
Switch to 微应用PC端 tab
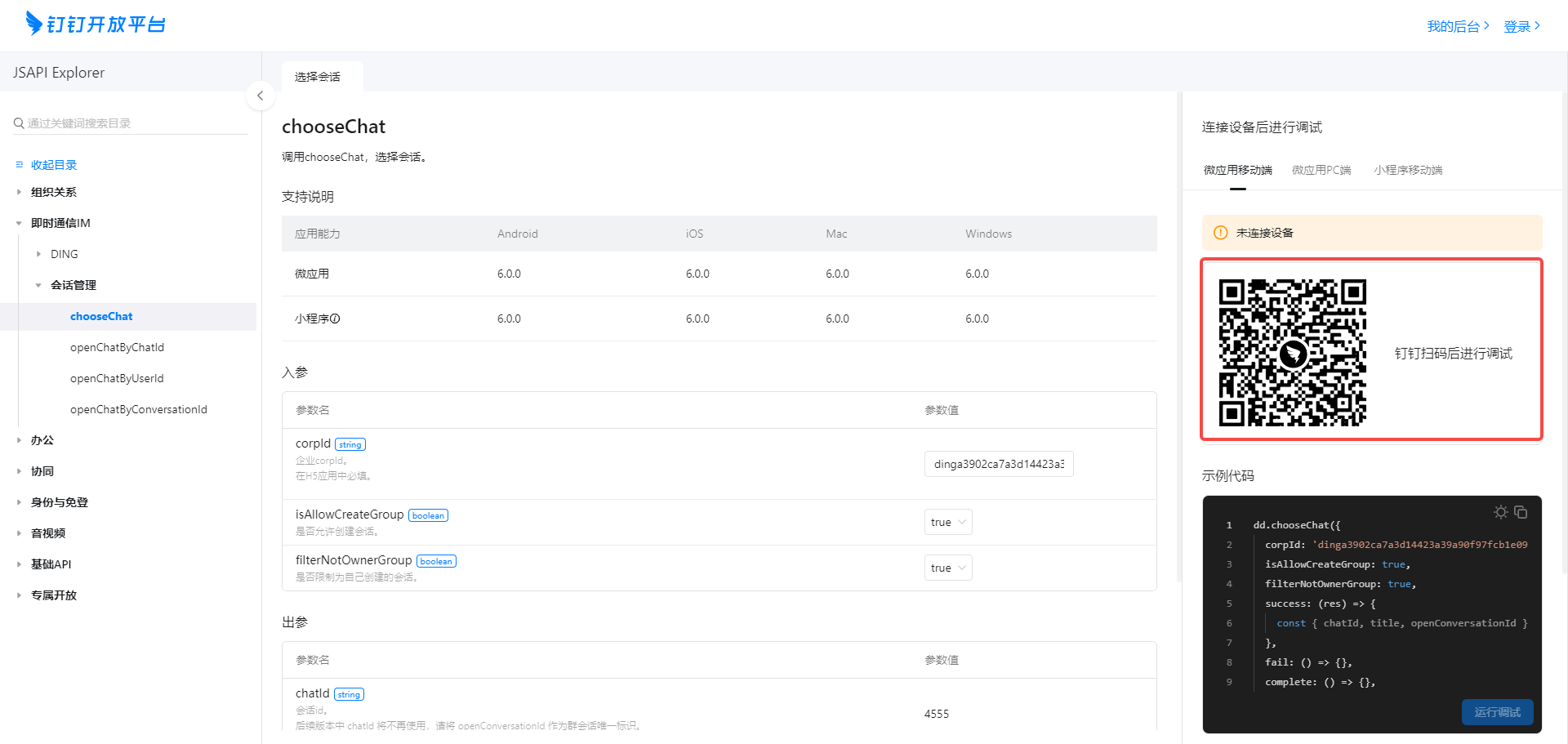pyautogui.click(x=1321, y=170)
